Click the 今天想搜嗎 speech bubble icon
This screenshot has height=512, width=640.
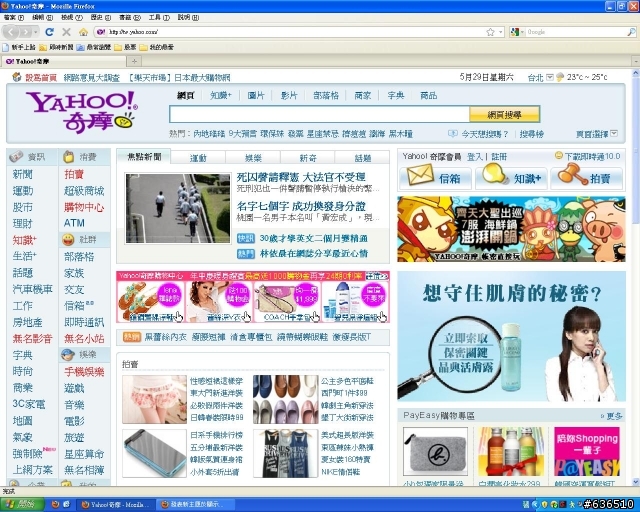453,134
